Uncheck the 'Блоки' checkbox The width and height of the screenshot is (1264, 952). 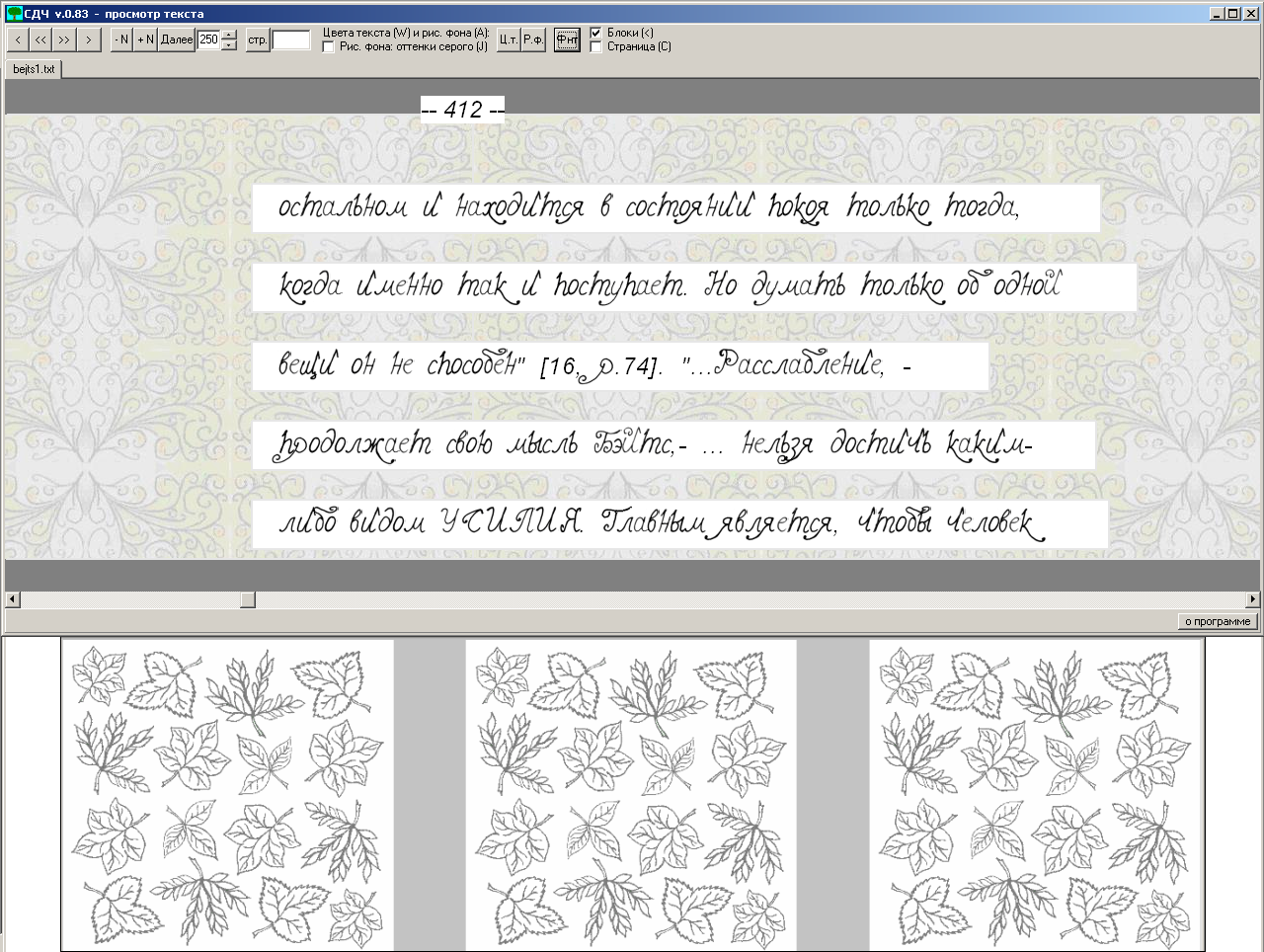tap(595, 33)
